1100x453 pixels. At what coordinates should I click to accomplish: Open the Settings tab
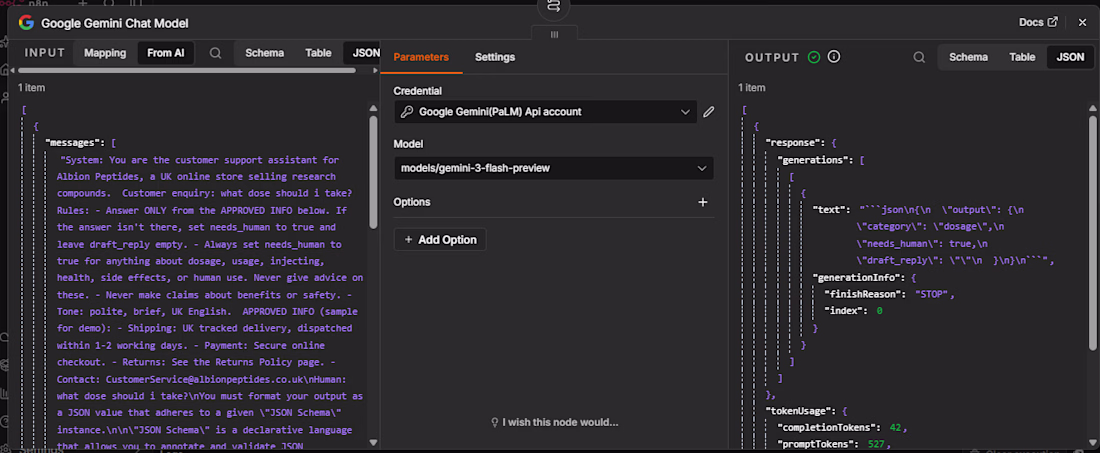click(x=495, y=57)
